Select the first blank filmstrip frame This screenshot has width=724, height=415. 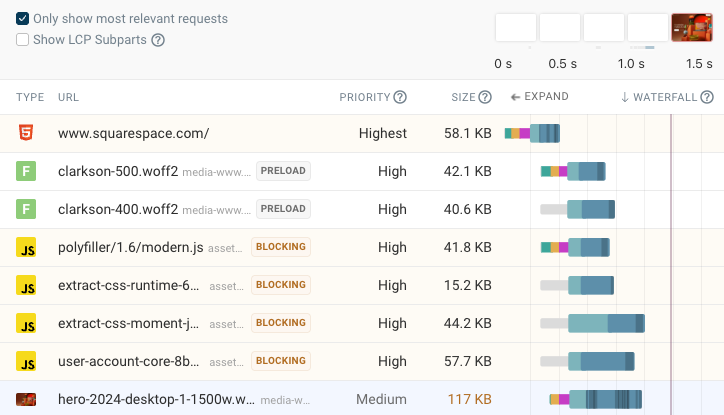click(x=516, y=28)
